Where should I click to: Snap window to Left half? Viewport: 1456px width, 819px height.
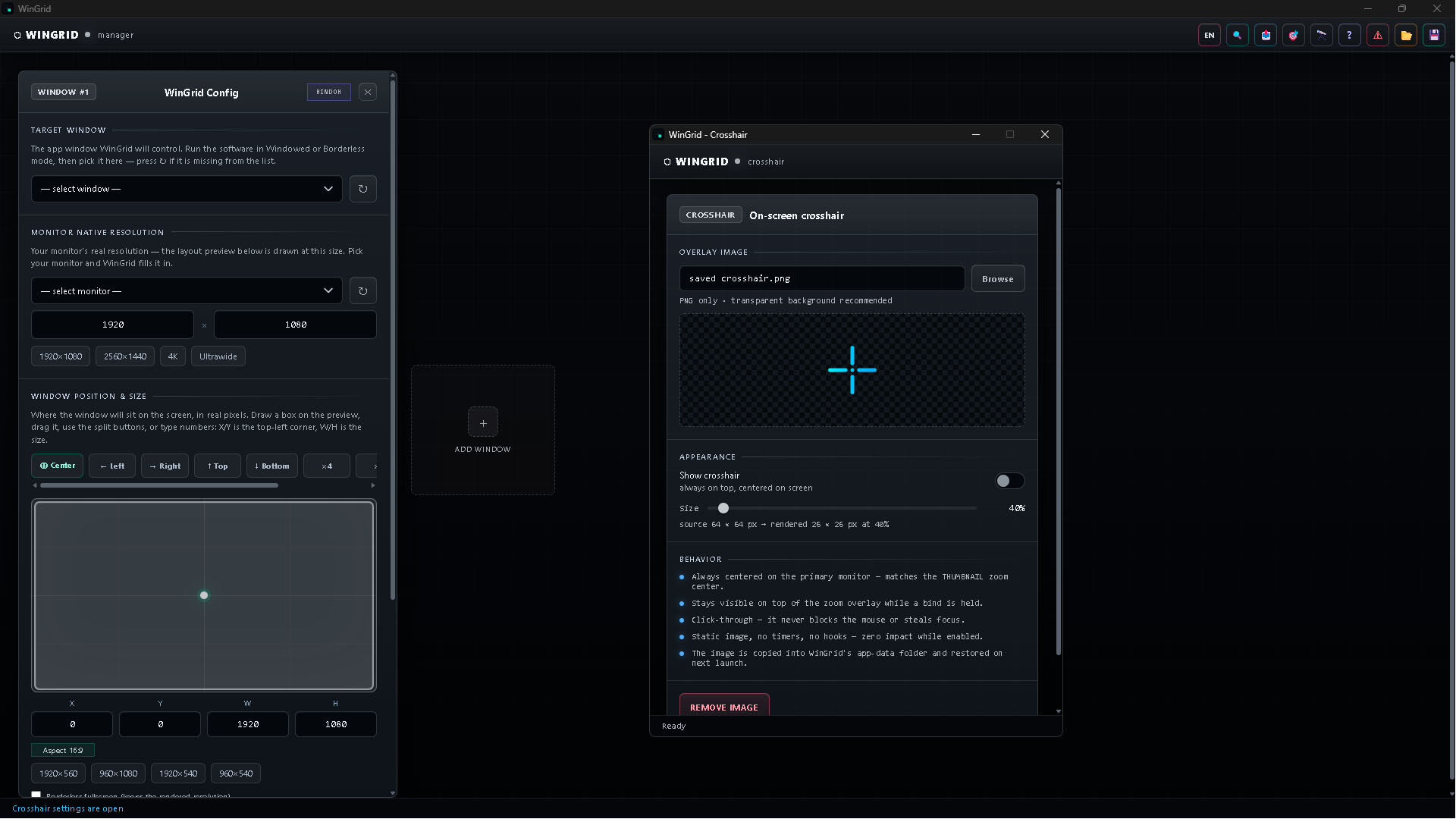coord(112,466)
